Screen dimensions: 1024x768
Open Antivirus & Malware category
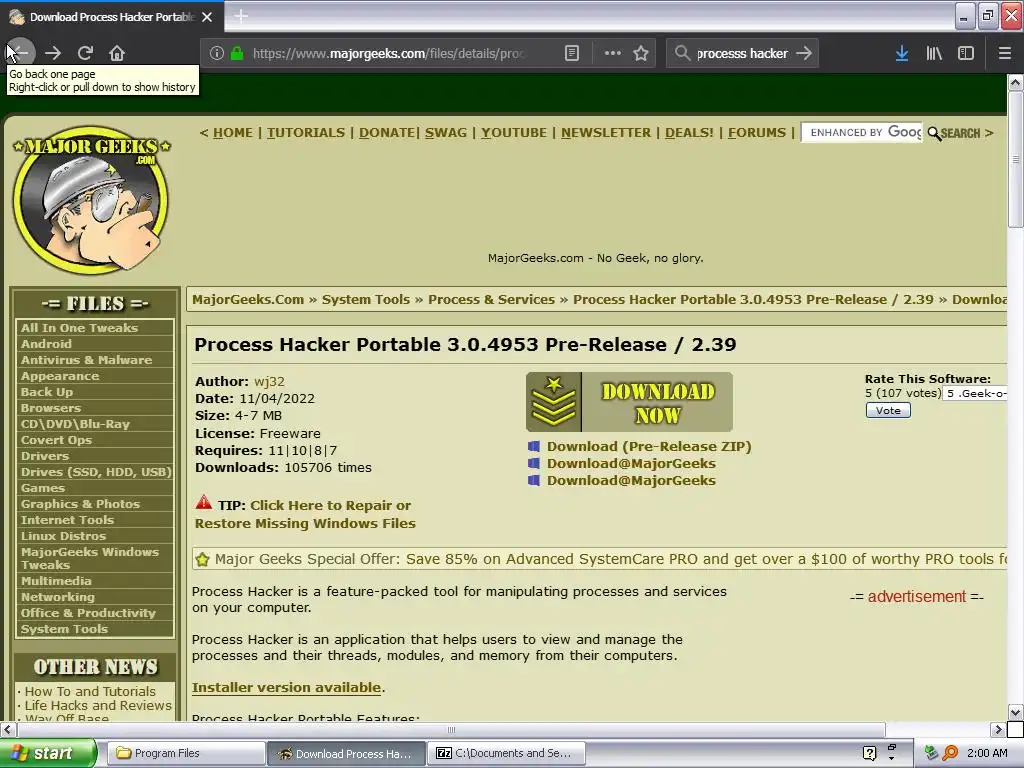86,360
